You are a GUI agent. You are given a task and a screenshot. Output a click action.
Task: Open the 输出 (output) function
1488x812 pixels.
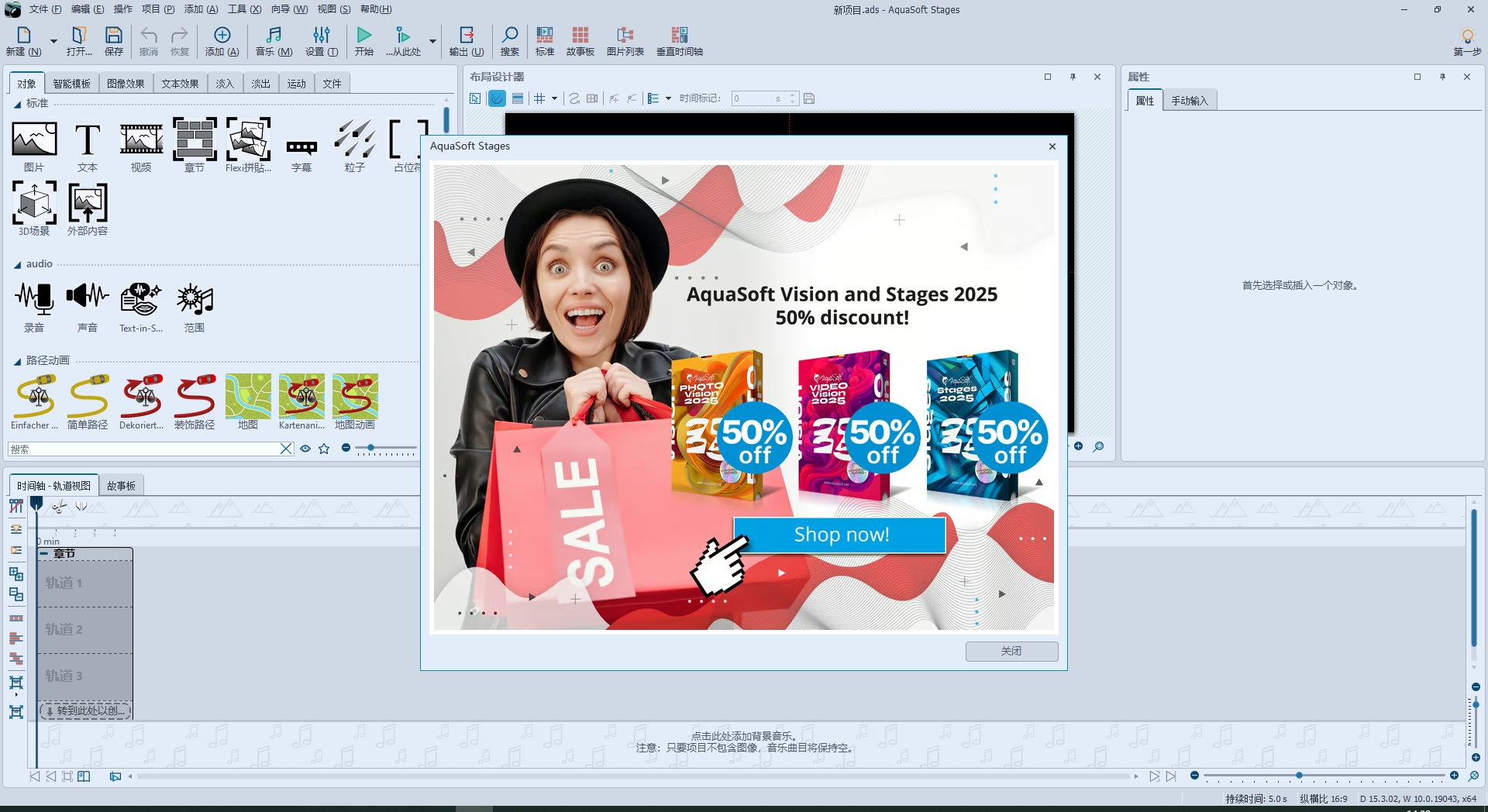coord(466,40)
